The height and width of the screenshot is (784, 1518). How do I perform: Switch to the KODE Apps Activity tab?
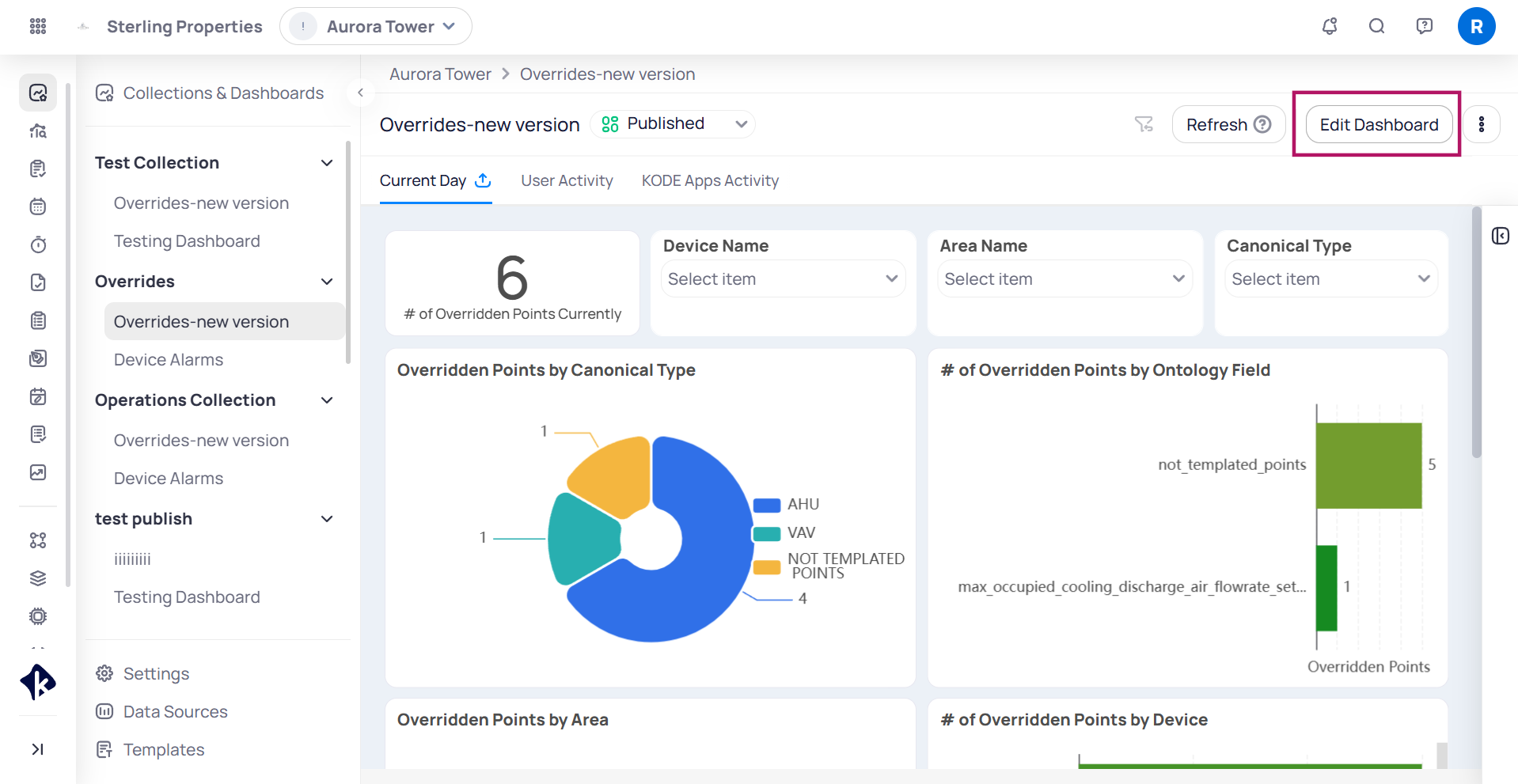[x=710, y=181]
